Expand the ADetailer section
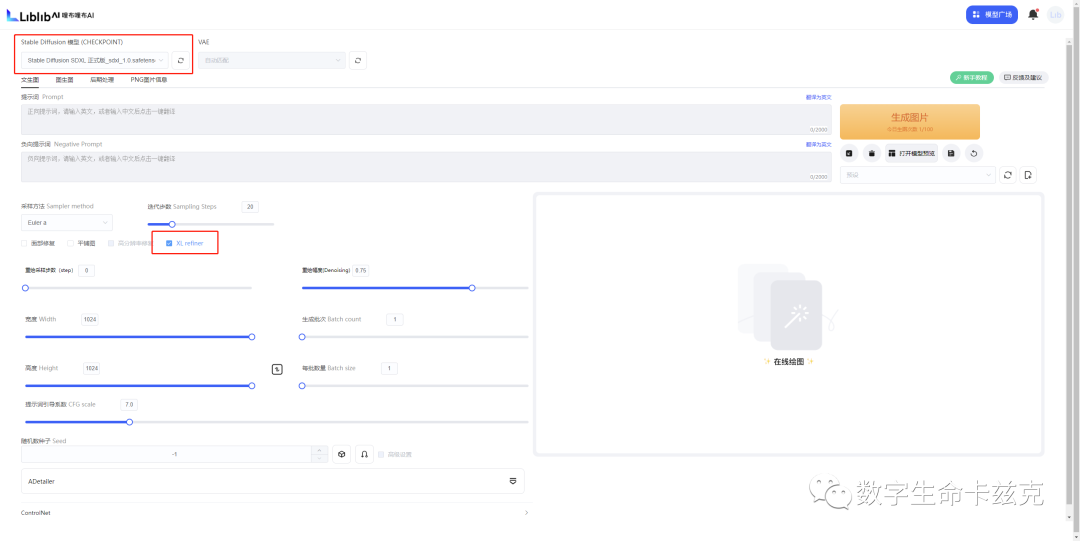Viewport: 1080px width, 541px height. coord(273,481)
